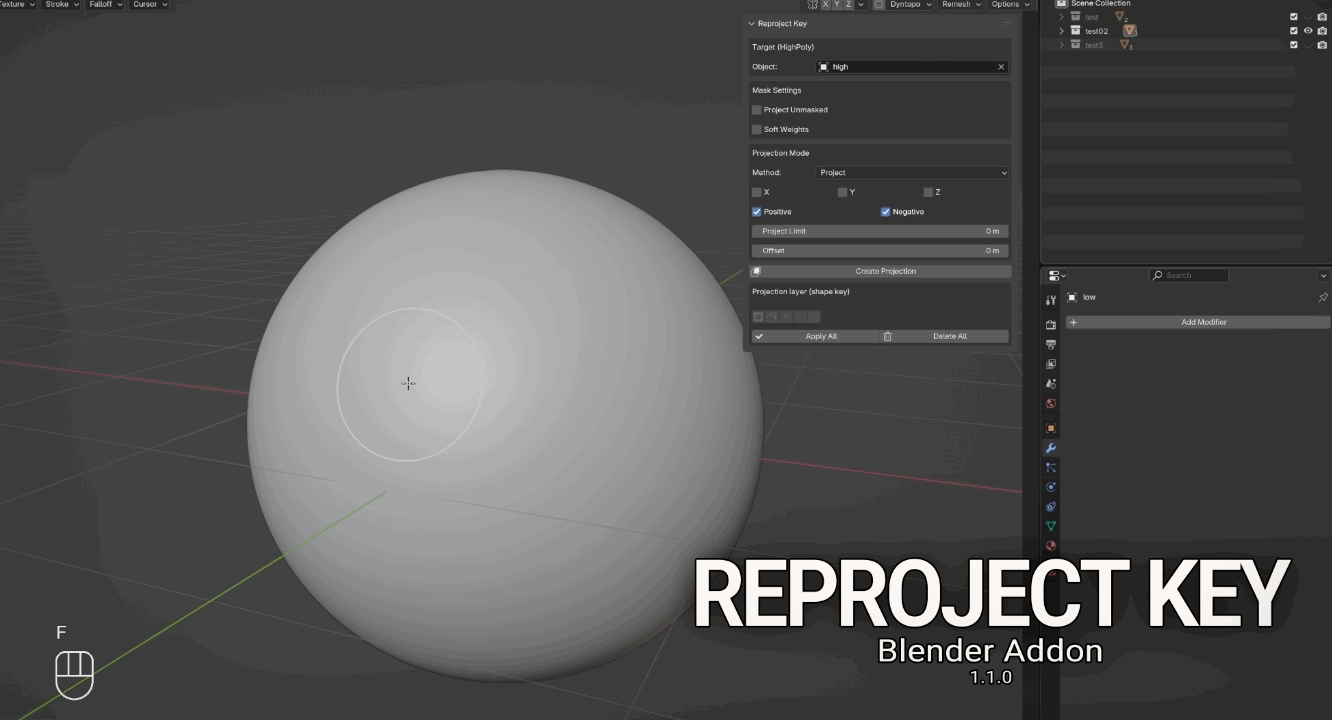Open the View Layer properties tab

click(1051, 364)
